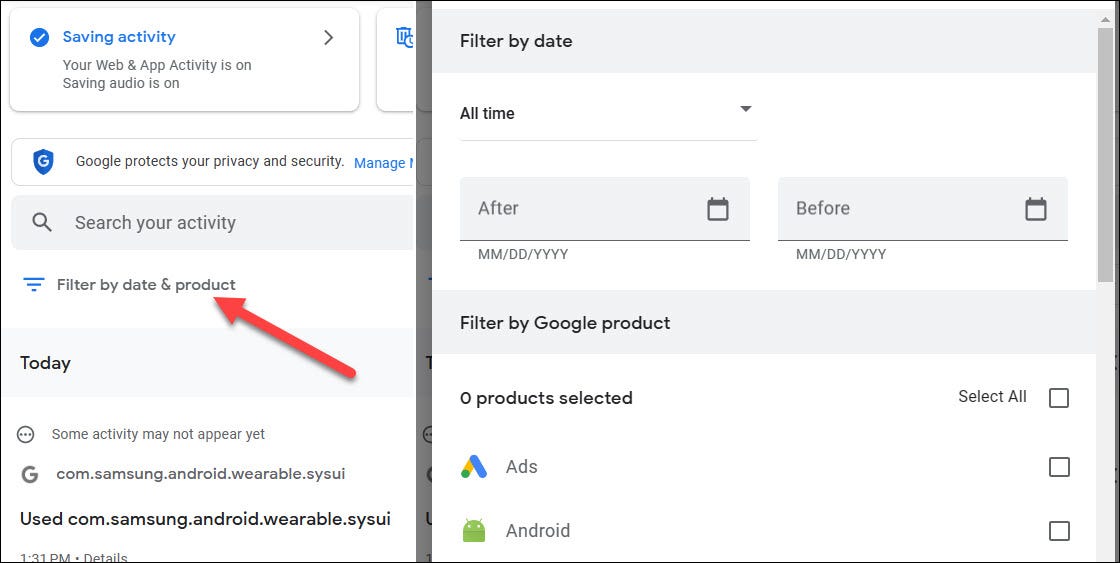Click the Google G activity icon
Screen dimensions: 1120x563
pyautogui.click(x=30, y=474)
